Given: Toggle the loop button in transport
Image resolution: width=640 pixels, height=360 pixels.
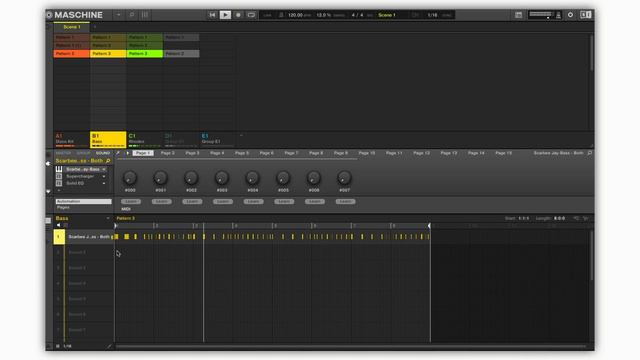Looking at the screenshot, I should (251, 15).
